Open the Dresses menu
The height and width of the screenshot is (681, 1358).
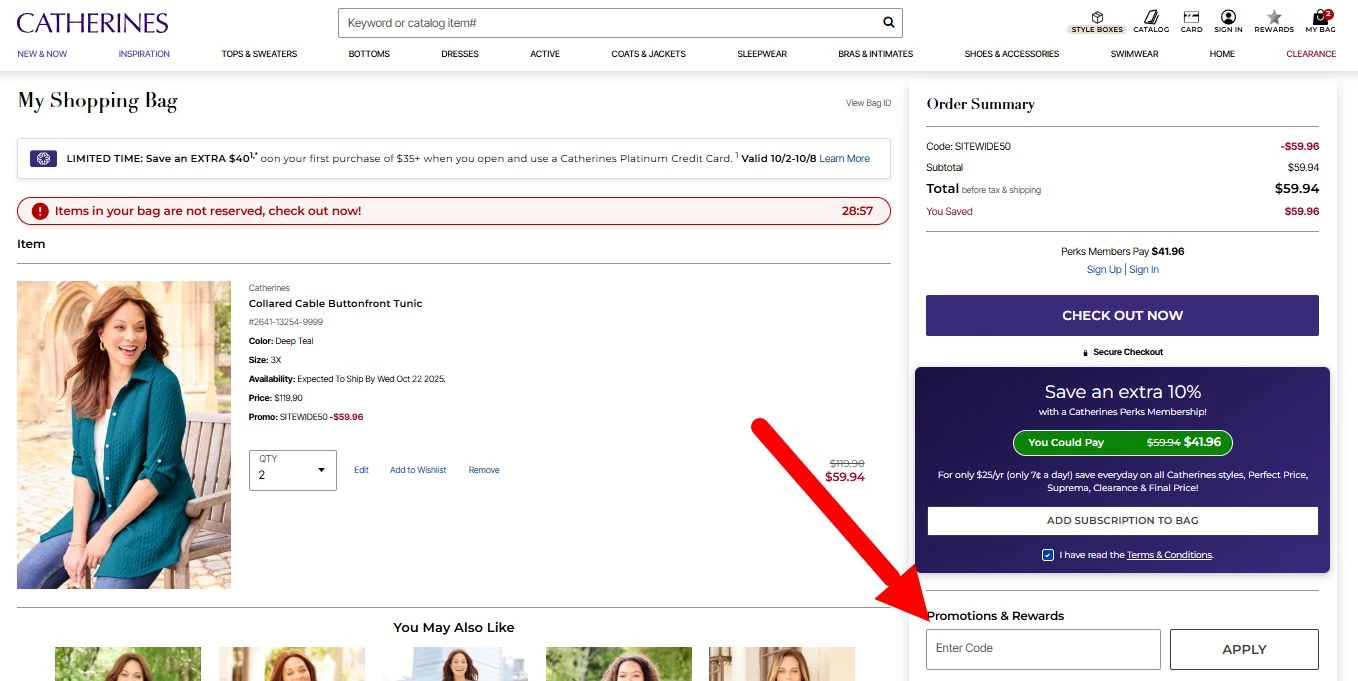pos(460,54)
